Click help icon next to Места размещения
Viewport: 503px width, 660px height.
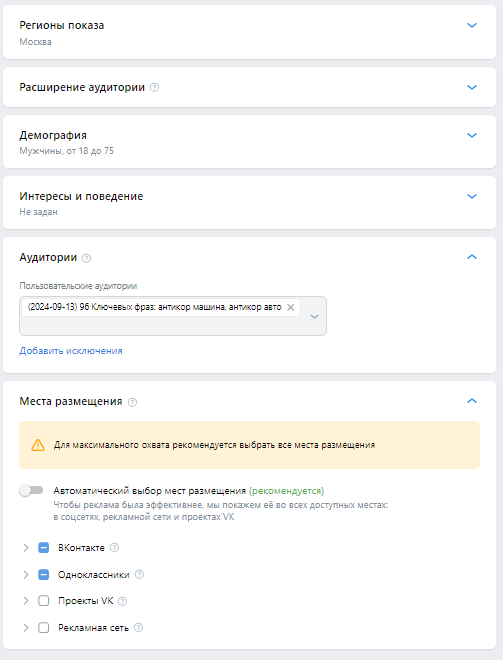pyautogui.click(x=132, y=402)
